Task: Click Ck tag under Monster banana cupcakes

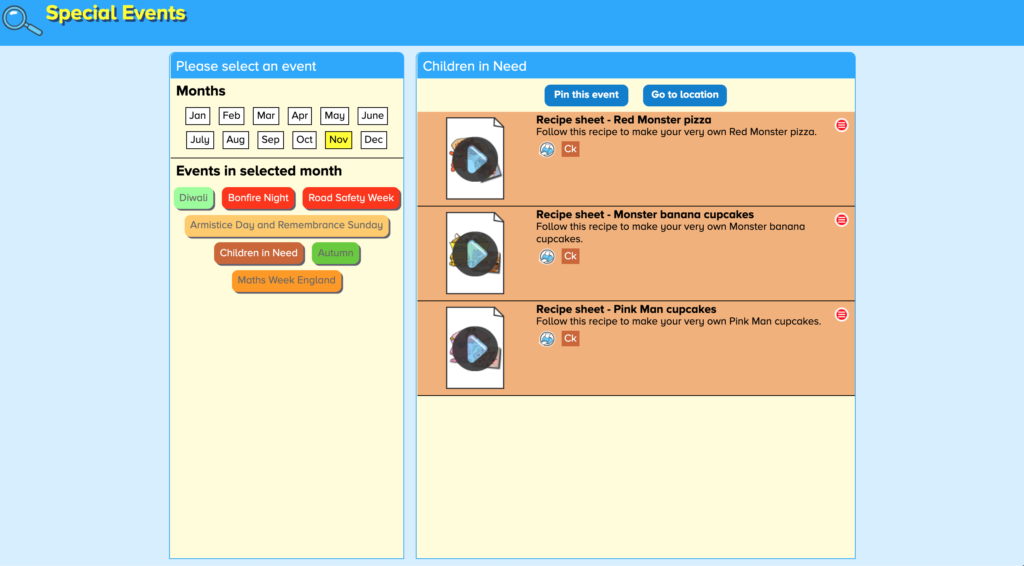Action: [570, 256]
